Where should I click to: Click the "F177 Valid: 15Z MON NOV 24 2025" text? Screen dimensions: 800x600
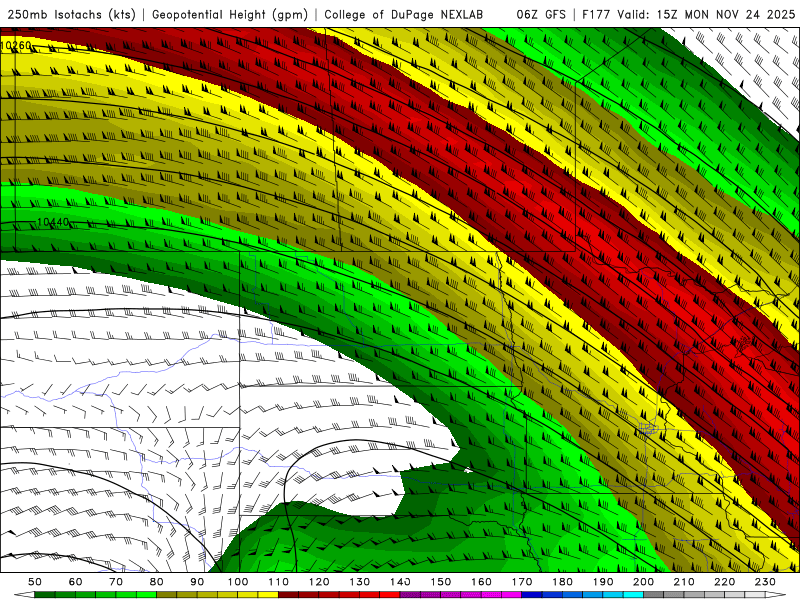tap(688, 15)
